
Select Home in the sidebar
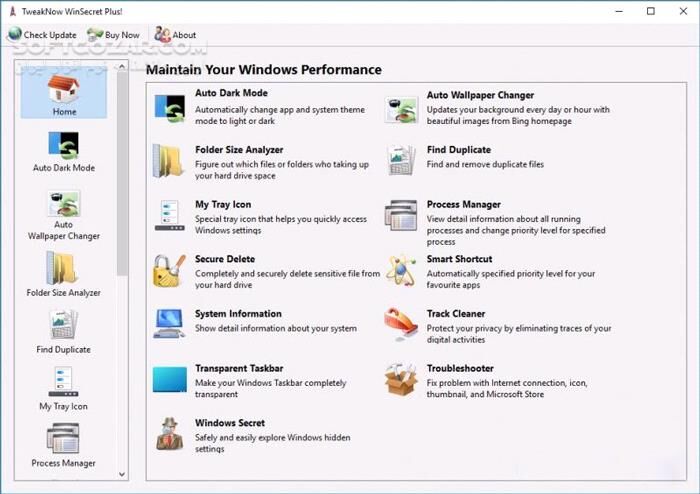pyautogui.click(x=64, y=96)
